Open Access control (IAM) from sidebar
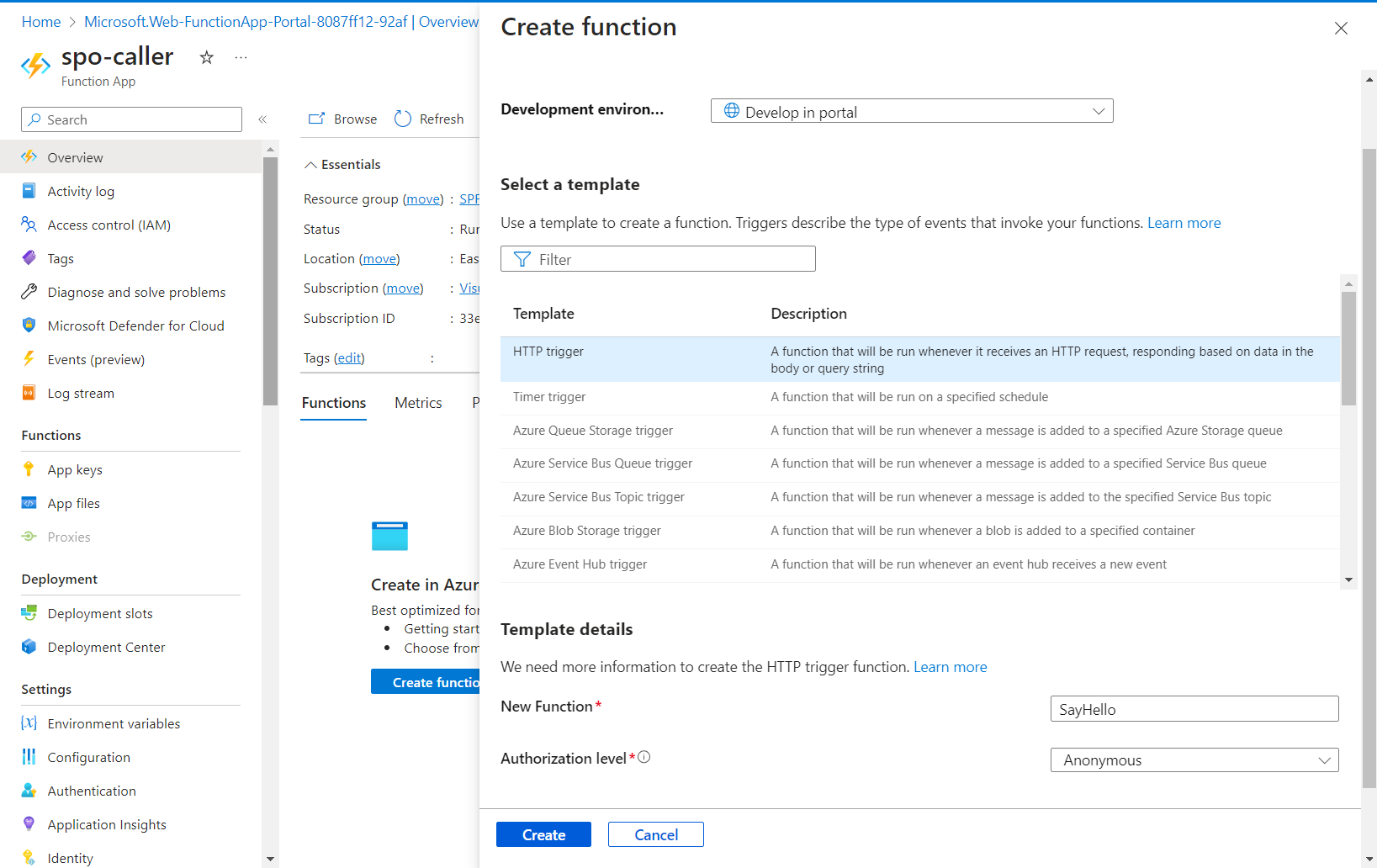The width and height of the screenshot is (1377, 868). tap(109, 225)
